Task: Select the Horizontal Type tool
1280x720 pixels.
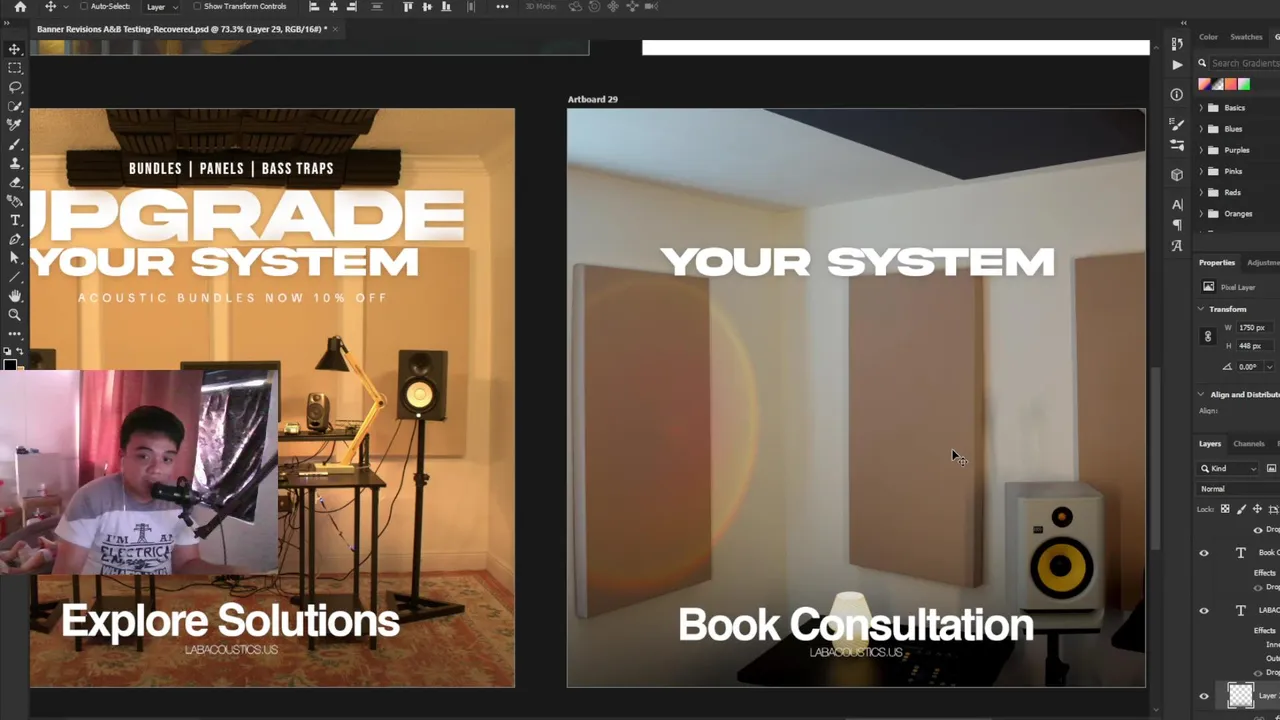Action: (15, 220)
